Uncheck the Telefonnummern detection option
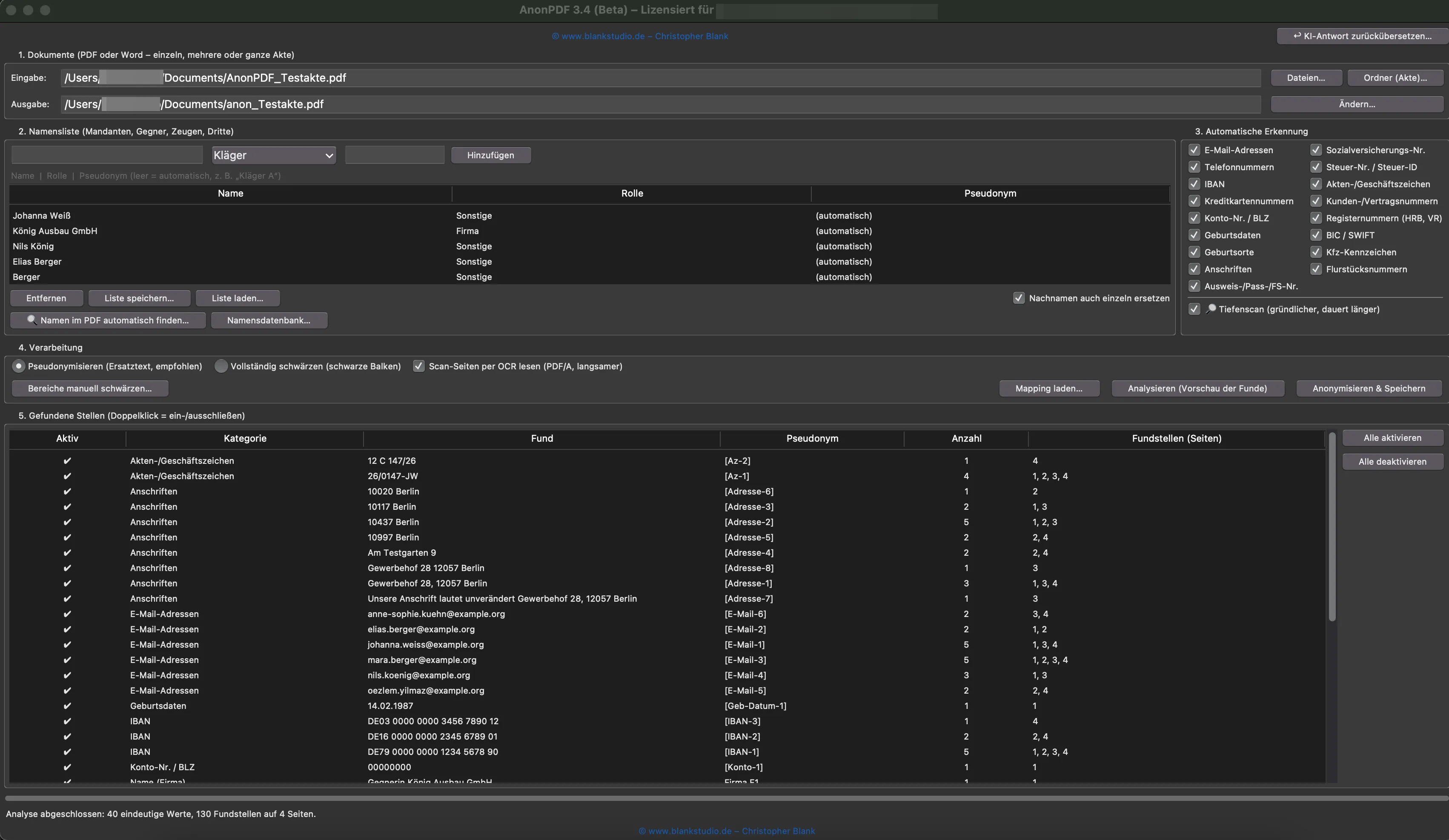 point(1194,167)
